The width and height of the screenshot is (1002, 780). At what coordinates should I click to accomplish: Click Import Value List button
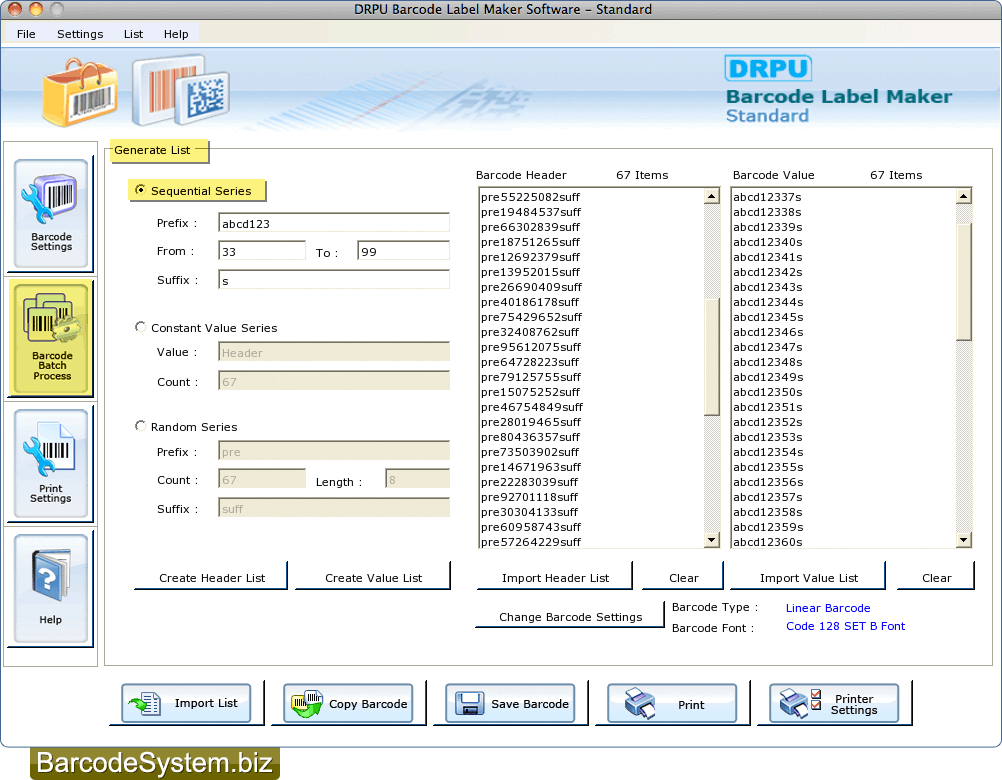click(808, 577)
